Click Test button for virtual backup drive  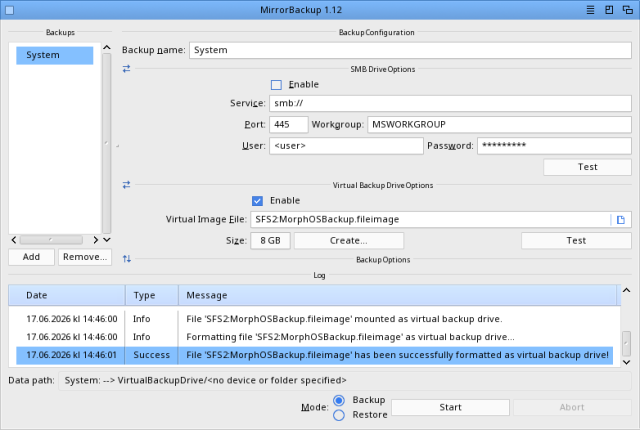[576, 241]
